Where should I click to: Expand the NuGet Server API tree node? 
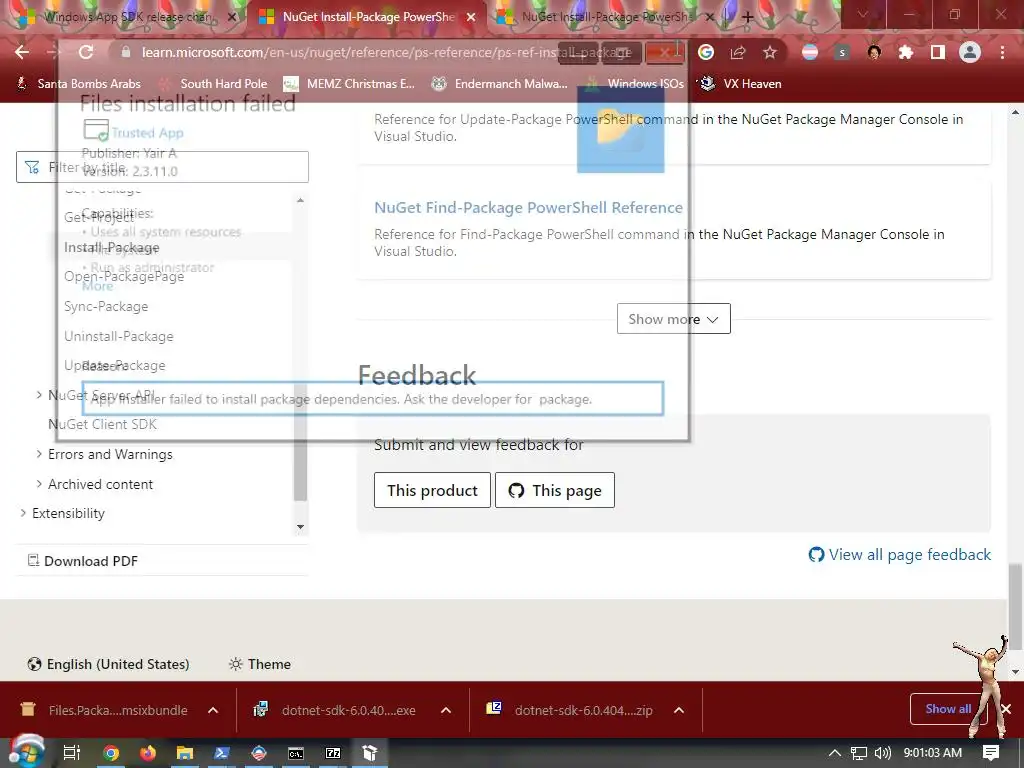[x=39, y=394]
